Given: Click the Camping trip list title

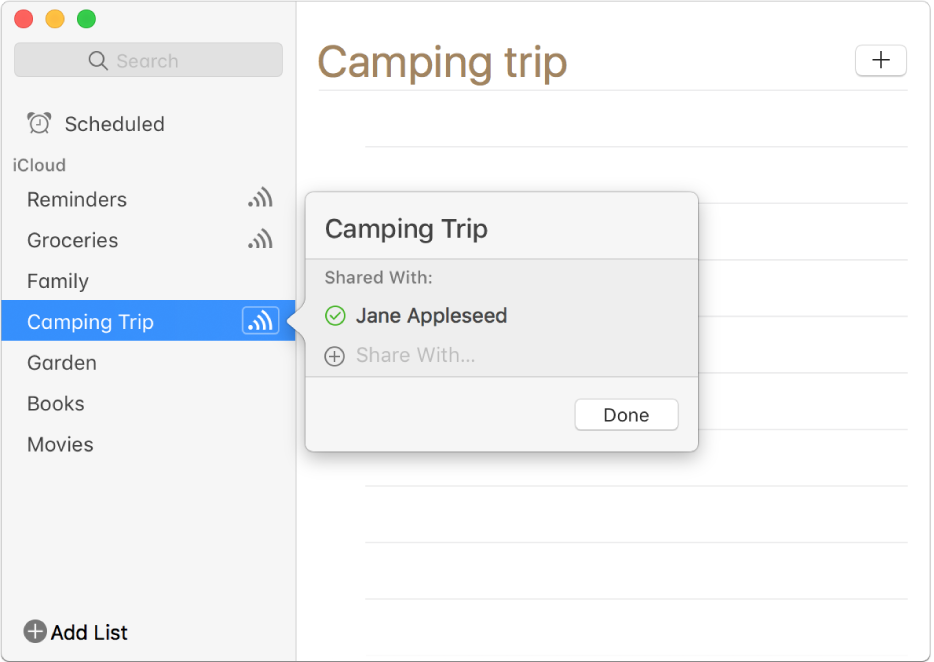Looking at the screenshot, I should coord(442,63).
